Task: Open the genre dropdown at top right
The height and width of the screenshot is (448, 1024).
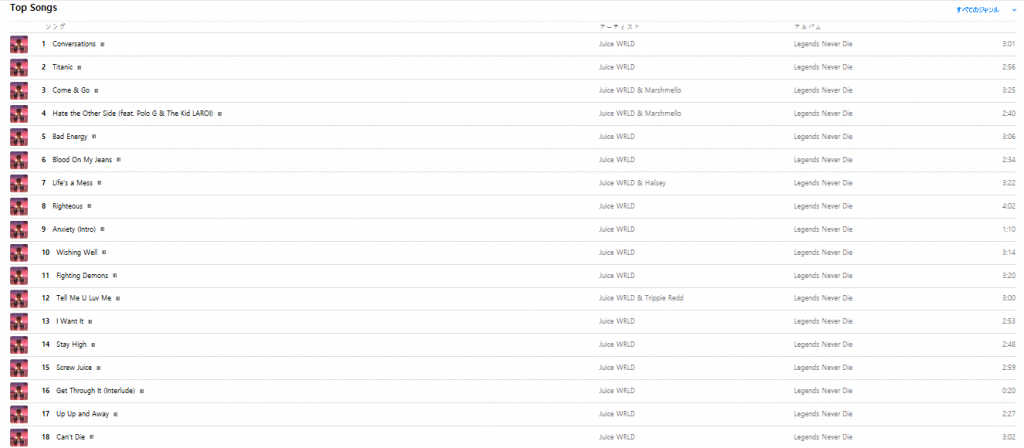Action: [x=986, y=10]
